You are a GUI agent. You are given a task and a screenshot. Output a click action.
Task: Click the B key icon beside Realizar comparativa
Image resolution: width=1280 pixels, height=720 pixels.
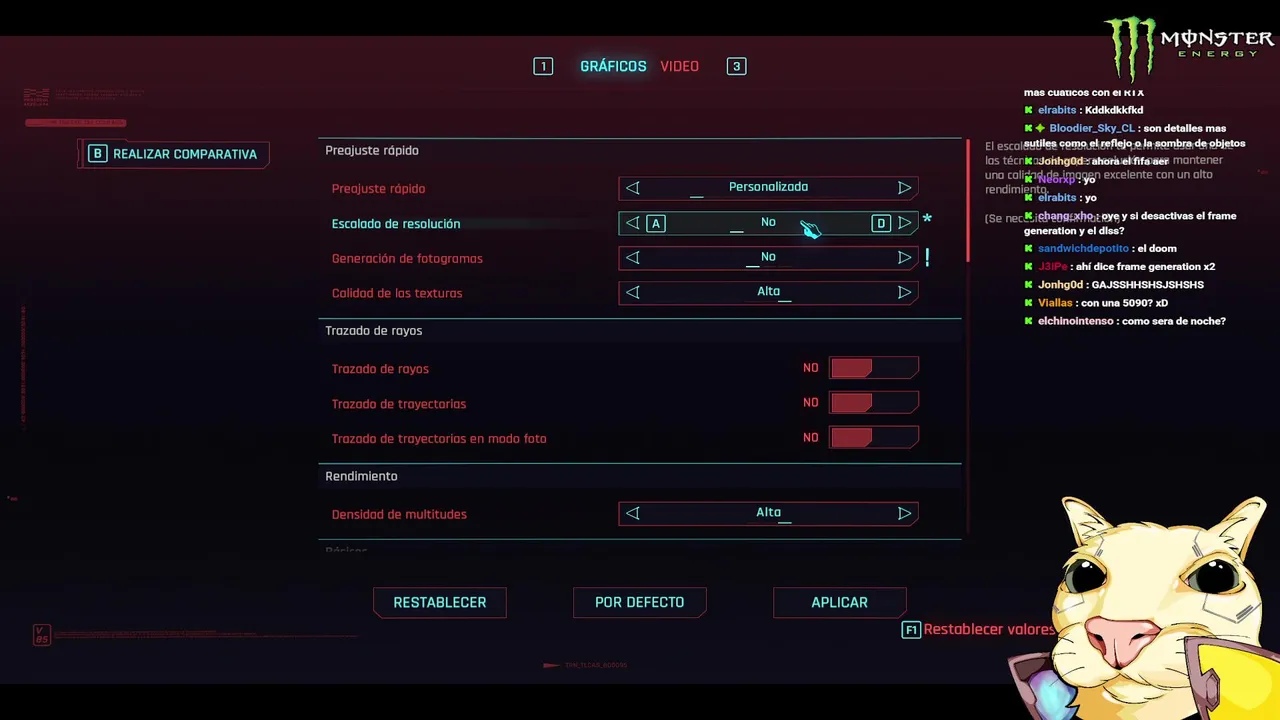[97, 154]
